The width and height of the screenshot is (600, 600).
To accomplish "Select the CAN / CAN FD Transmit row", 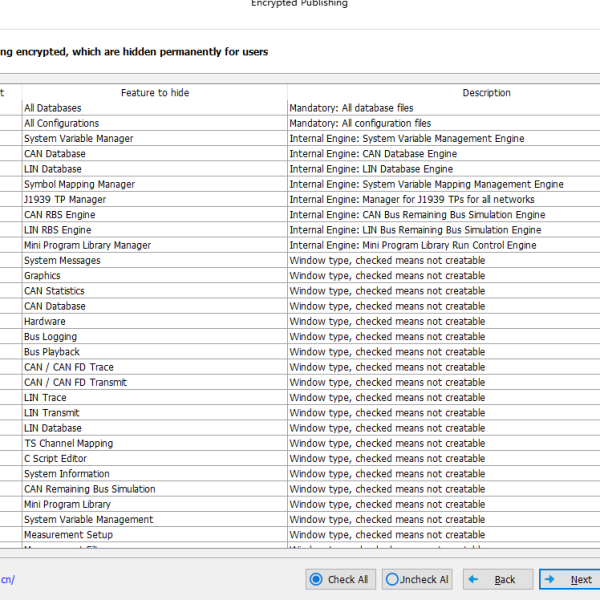I will click(74, 382).
